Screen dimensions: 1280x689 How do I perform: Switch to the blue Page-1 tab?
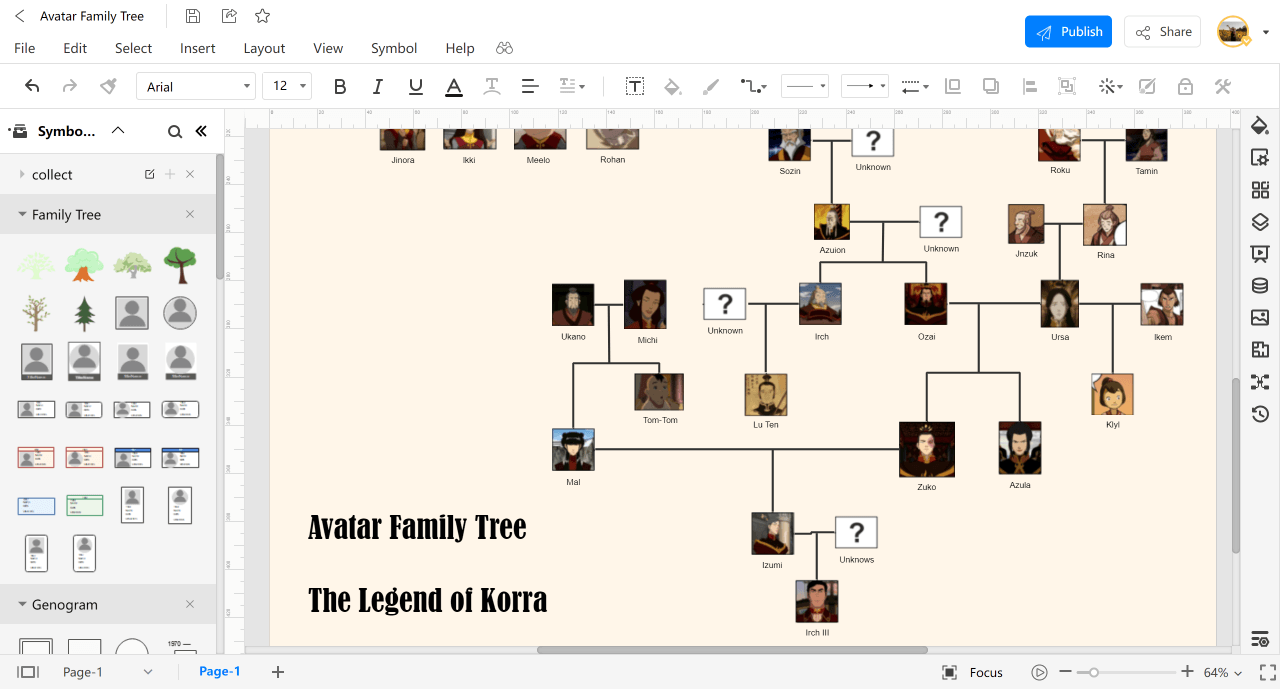click(220, 671)
